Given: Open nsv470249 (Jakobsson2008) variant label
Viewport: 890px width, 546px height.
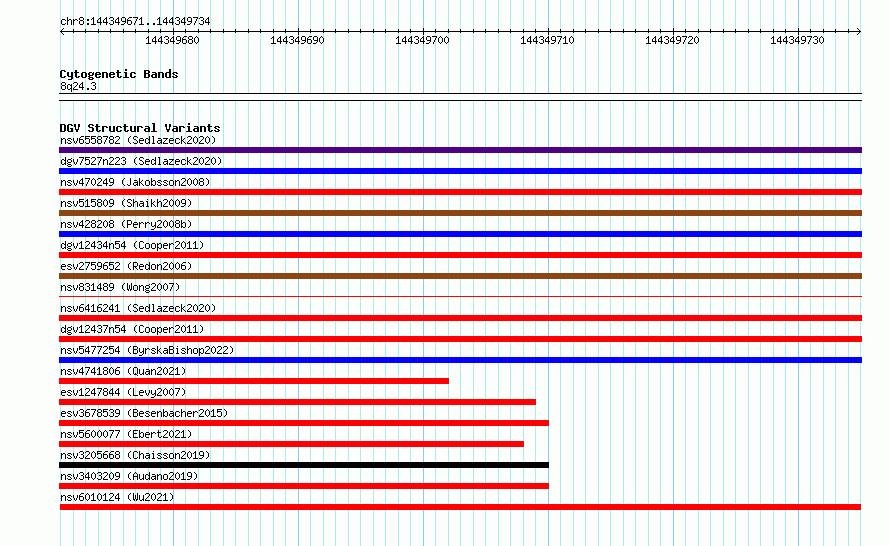Looking at the screenshot, I should (135, 182).
